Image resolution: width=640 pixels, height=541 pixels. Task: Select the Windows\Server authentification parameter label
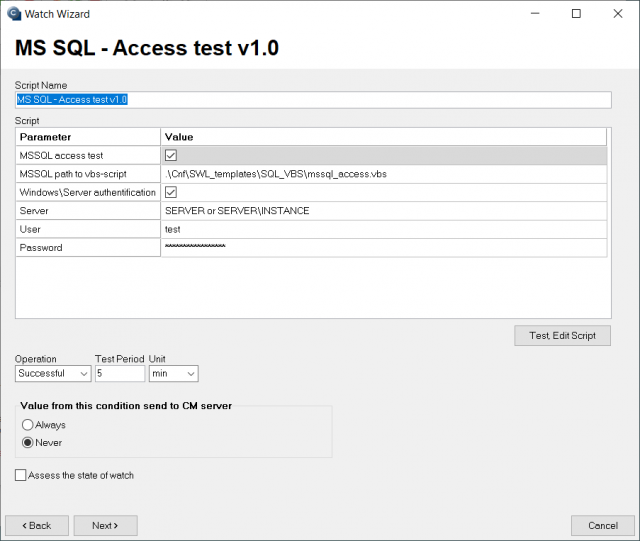88,192
